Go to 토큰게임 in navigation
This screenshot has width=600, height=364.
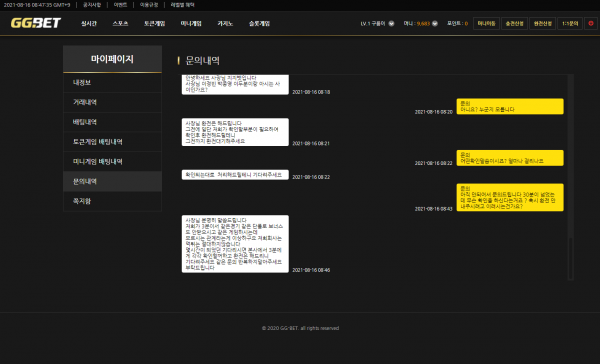click(154, 23)
